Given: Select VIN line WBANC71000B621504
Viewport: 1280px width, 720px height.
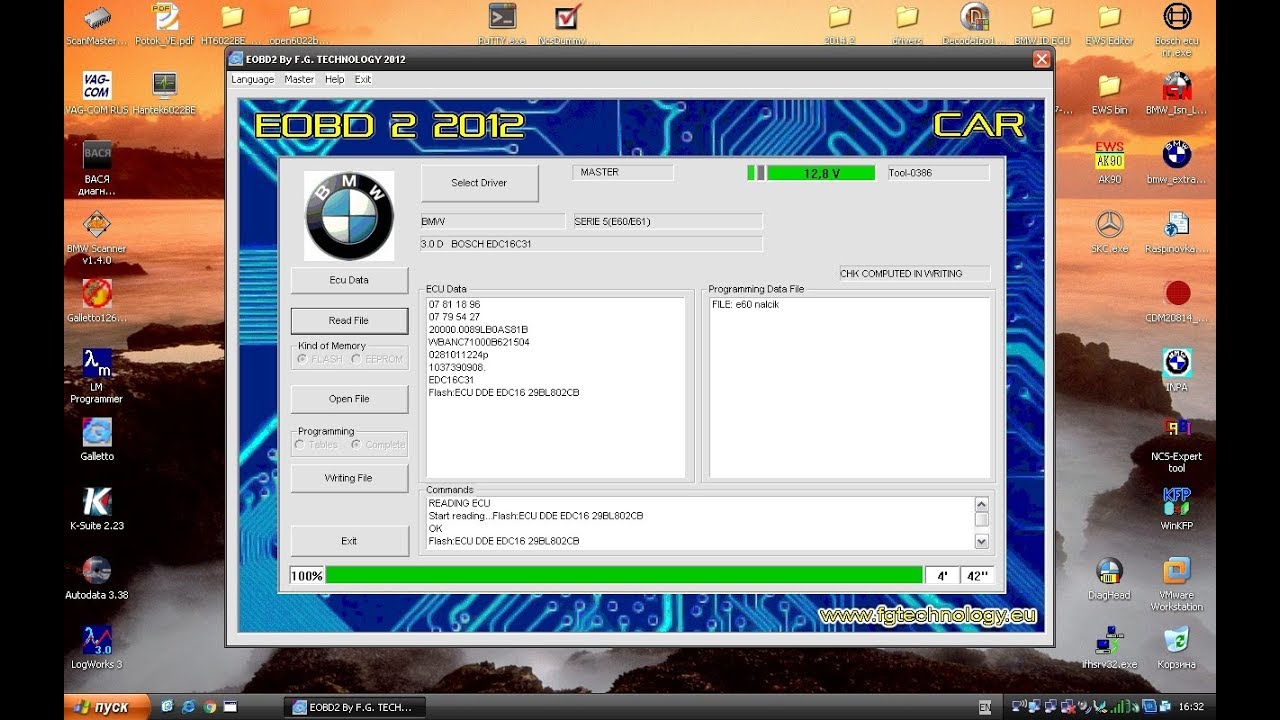Looking at the screenshot, I should 479,342.
